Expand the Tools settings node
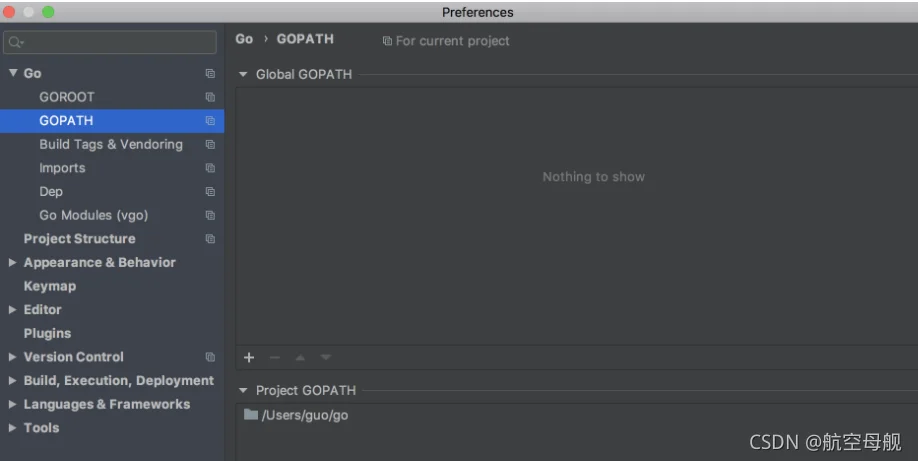Image resolution: width=918 pixels, height=461 pixels. coord(12,428)
